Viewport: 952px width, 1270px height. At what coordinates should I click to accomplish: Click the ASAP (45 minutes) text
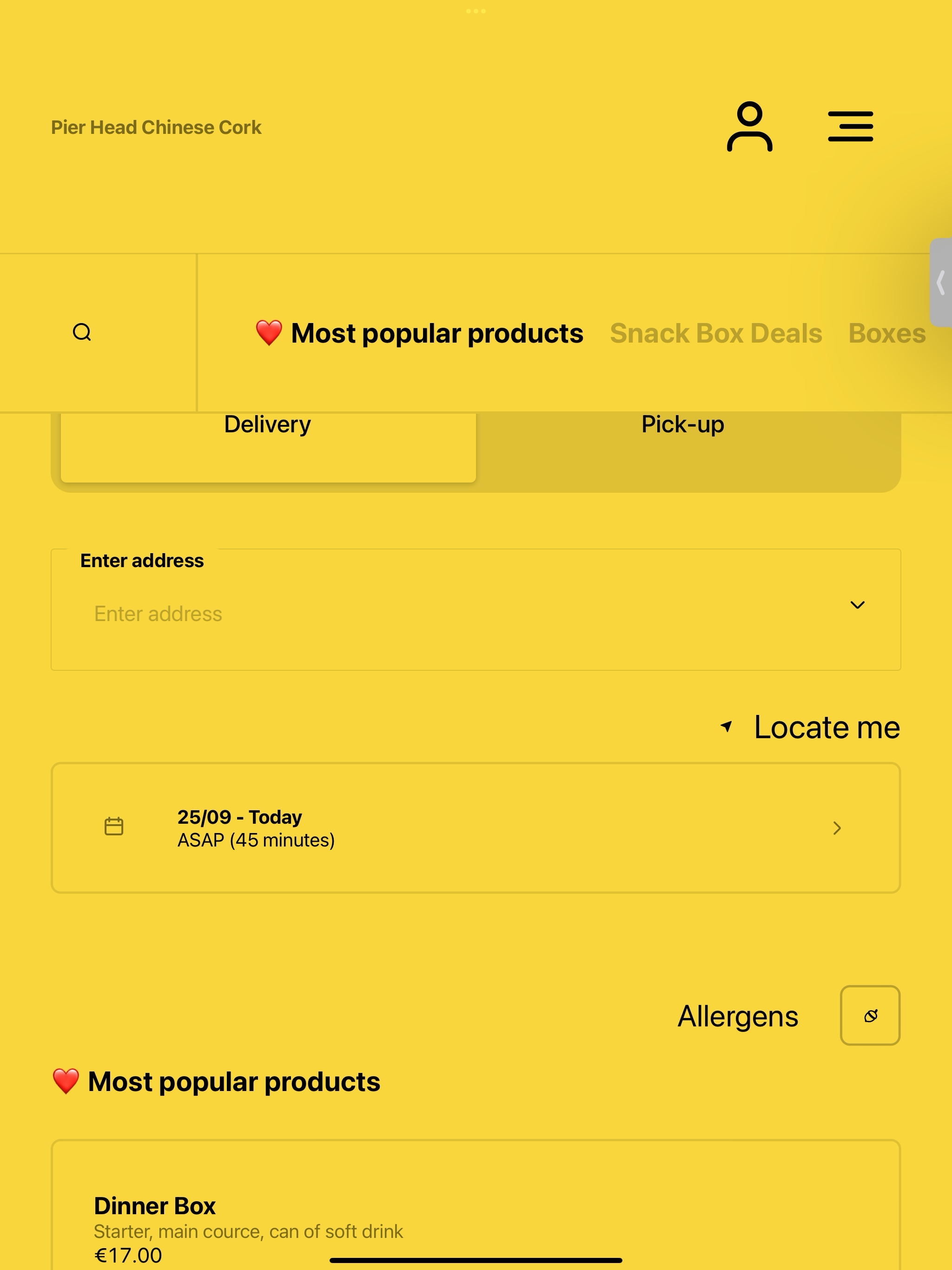point(256,840)
